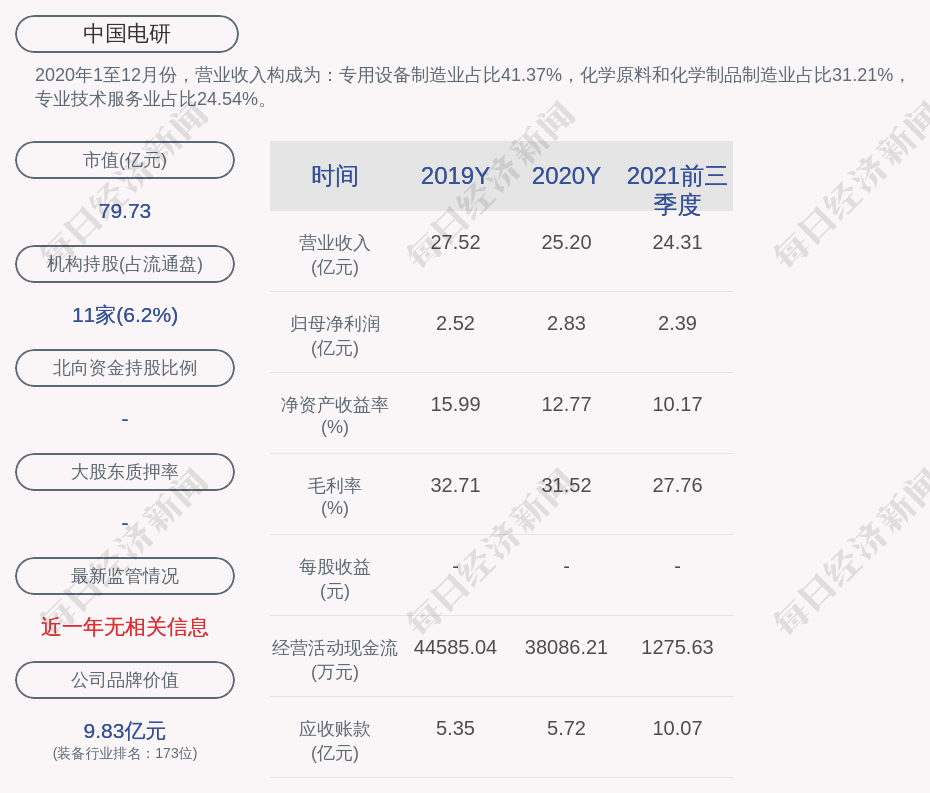
Task: Click the 2019Y net profit value 2.52
Action: point(455,323)
